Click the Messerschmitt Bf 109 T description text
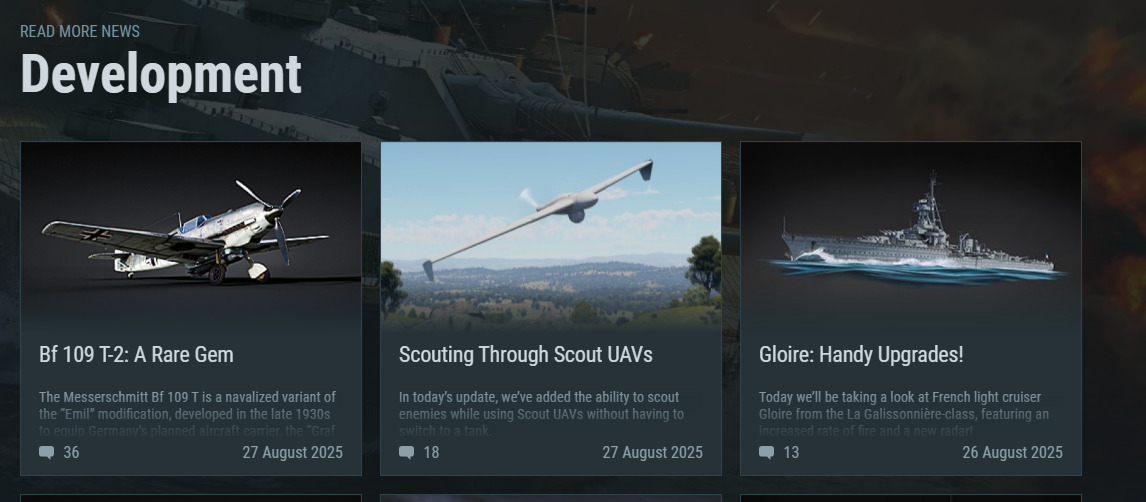The height and width of the screenshot is (502, 1146). click(188, 414)
